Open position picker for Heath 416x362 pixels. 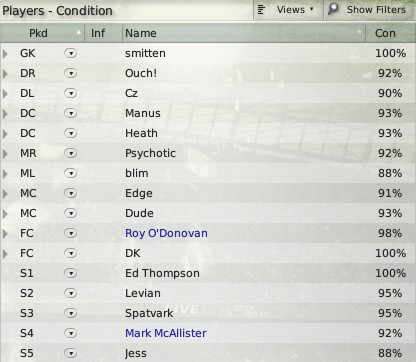click(x=71, y=133)
